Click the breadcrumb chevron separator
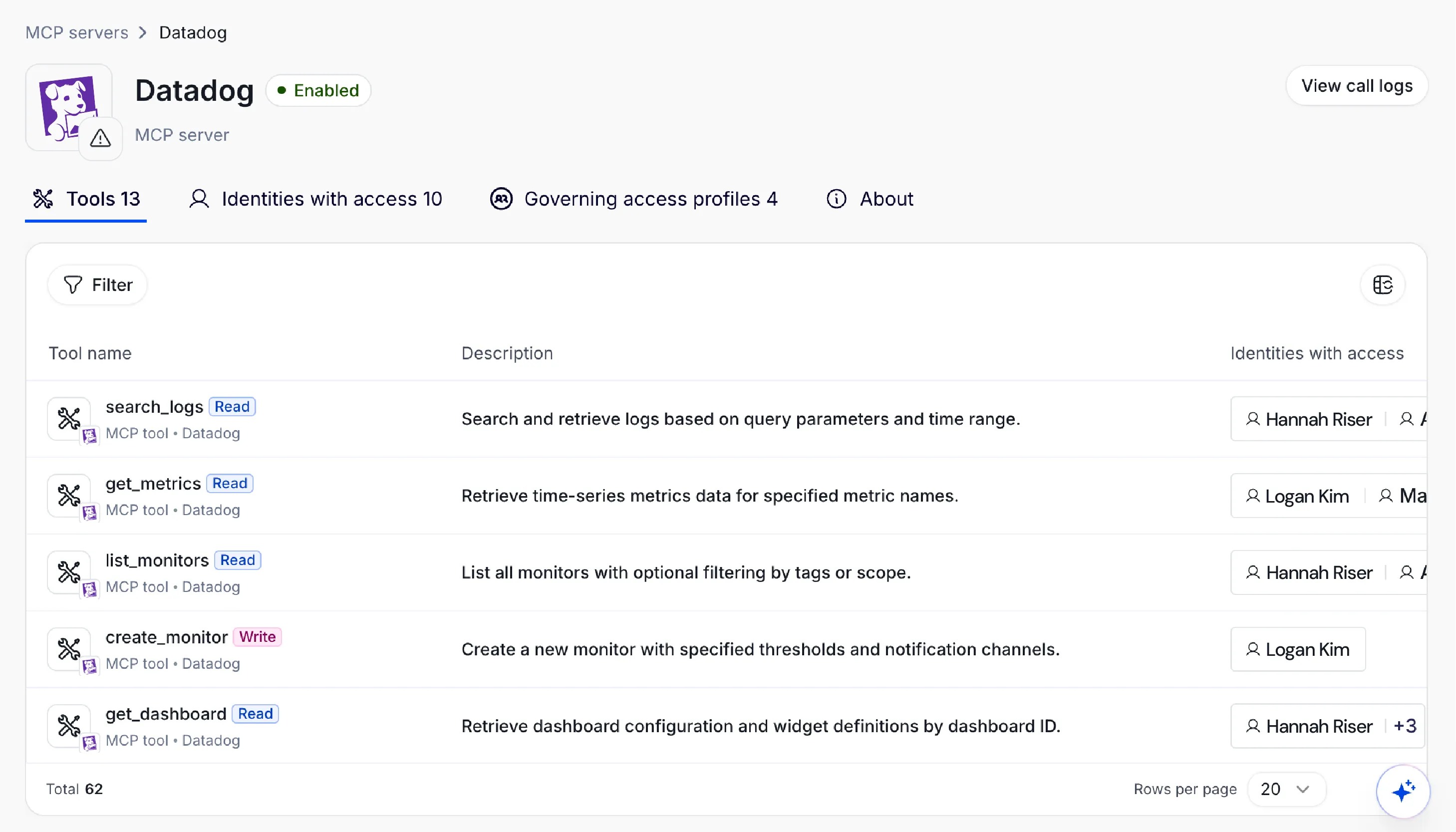This screenshot has height=832, width=1456. pos(143,32)
